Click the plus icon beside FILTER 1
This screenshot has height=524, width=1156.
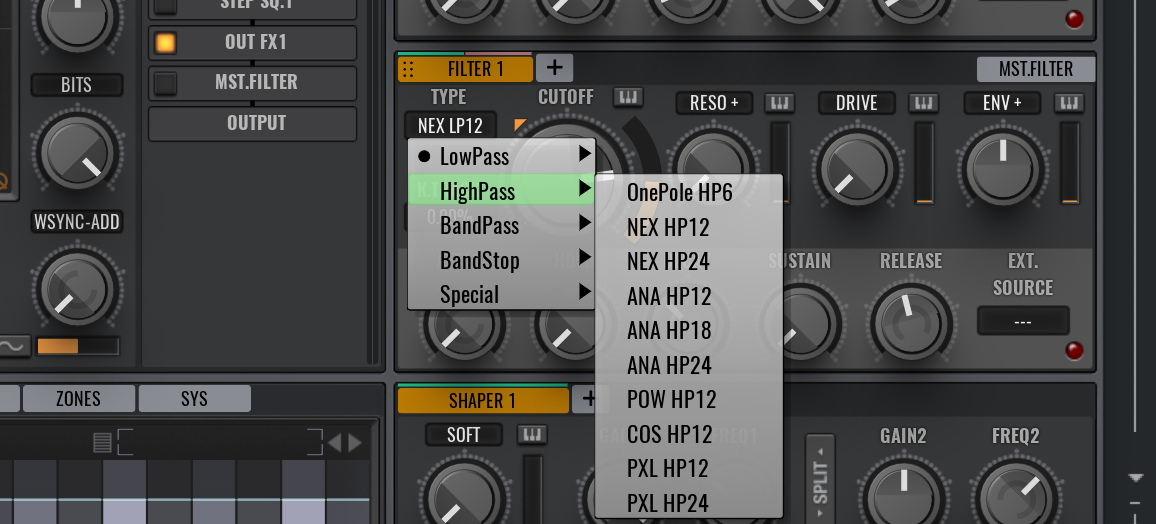click(x=554, y=69)
